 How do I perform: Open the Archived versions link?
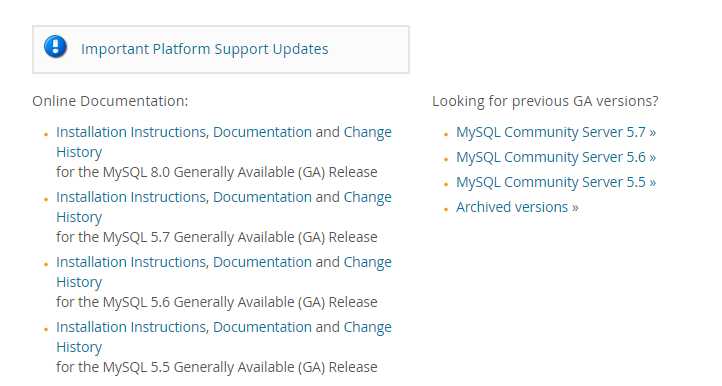[x=517, y=207]
